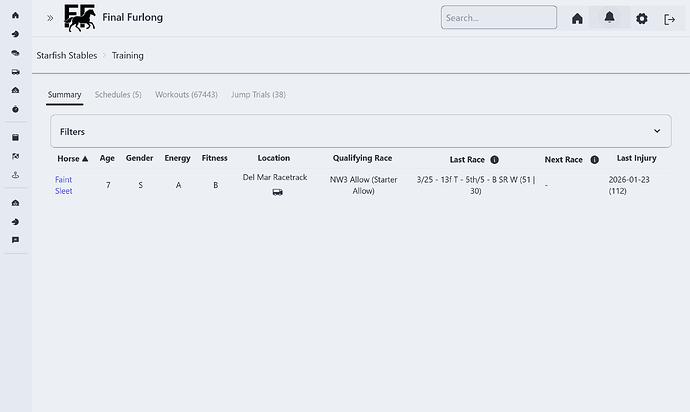
Task: Click the energy grade A cell
Action: [x=178, y=185]
